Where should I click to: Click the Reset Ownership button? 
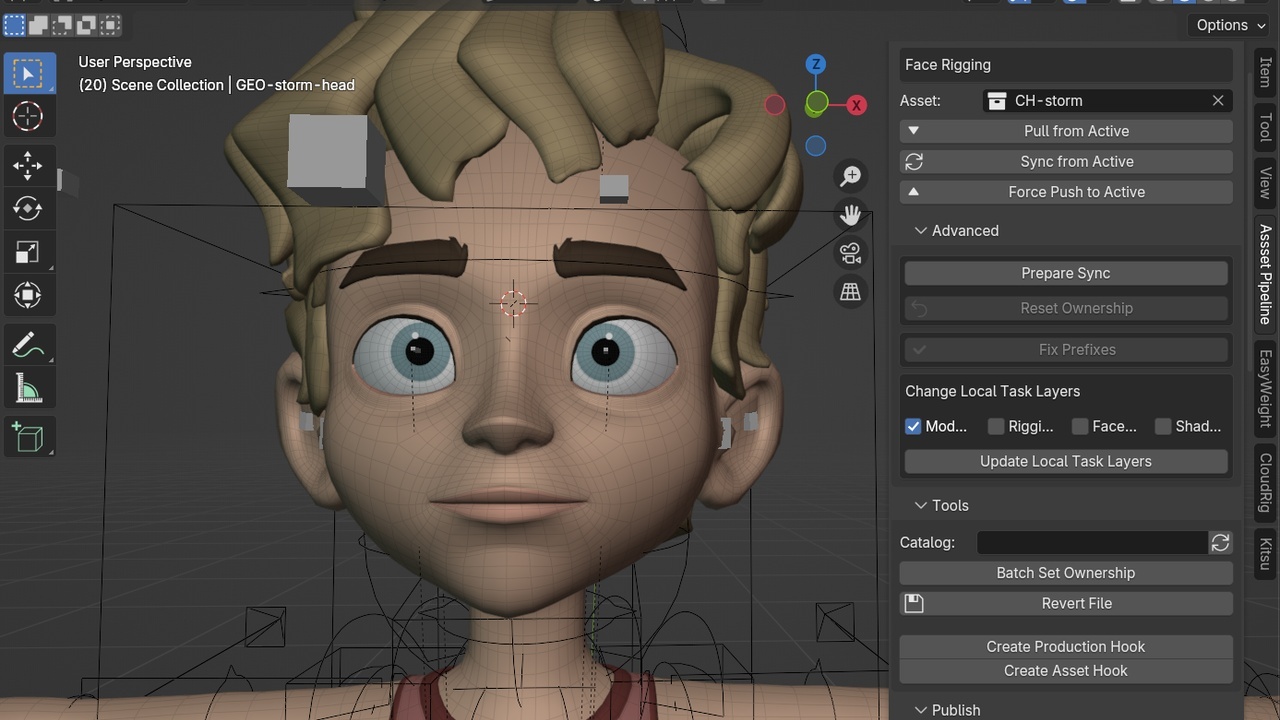pyautogui.click(x=1066, y=308)
